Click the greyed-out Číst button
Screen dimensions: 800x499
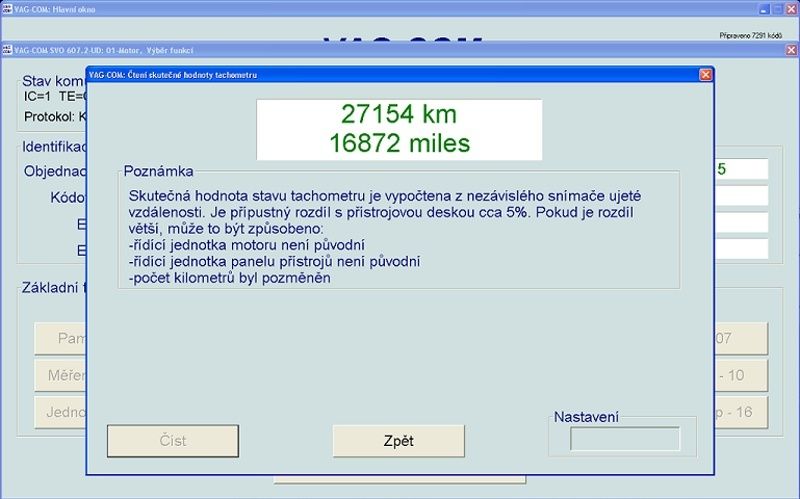pyautogui.click(x=172, y=441)
